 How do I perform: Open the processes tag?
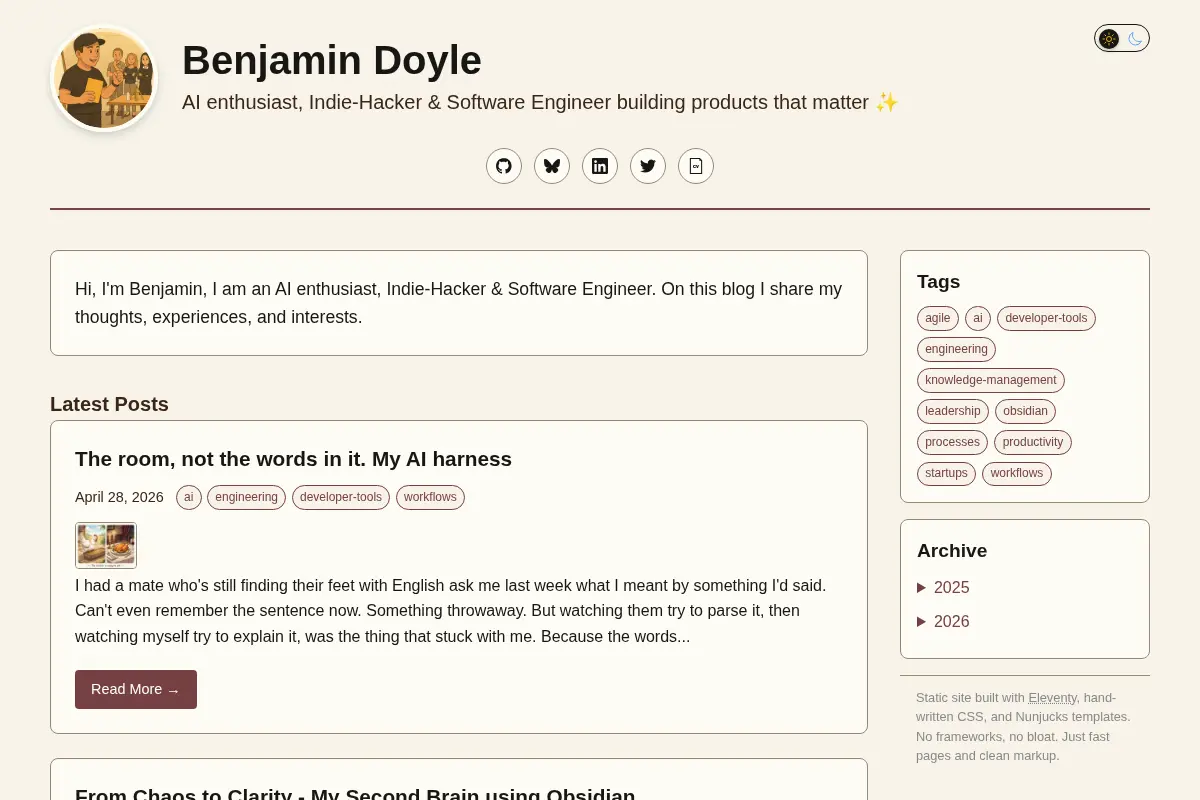tap(952, 442)
